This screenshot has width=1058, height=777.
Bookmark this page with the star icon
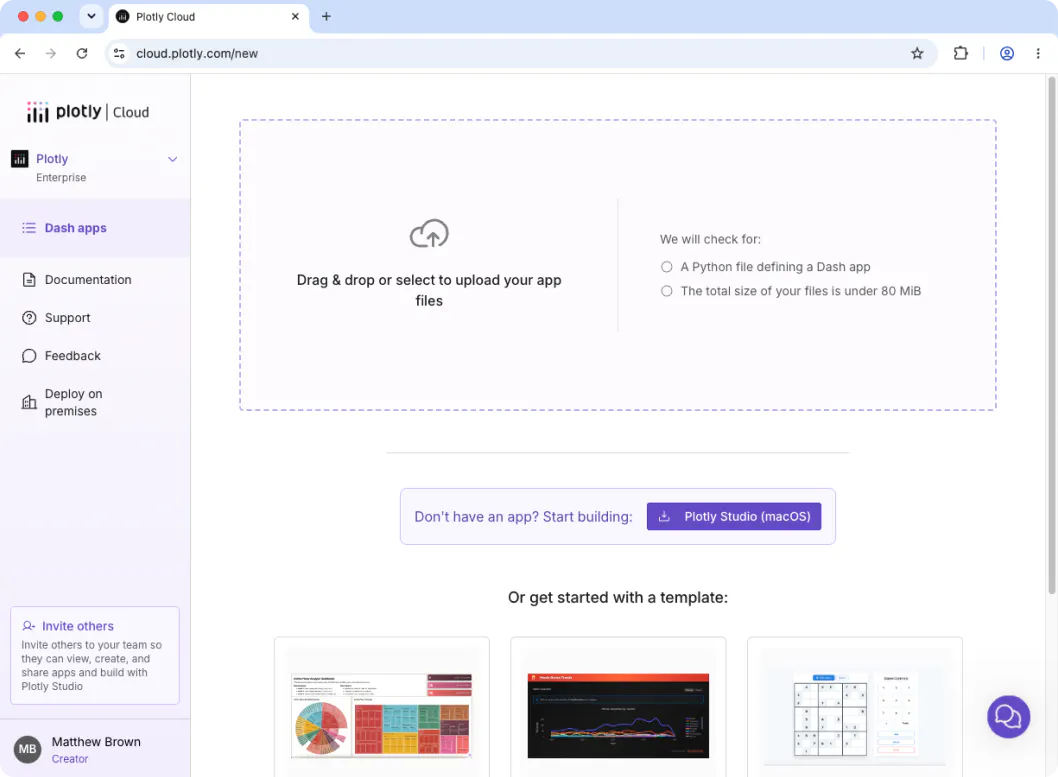coord(917,53)
